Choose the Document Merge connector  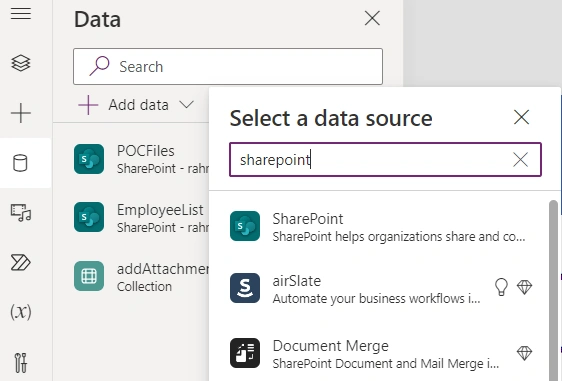380,353
